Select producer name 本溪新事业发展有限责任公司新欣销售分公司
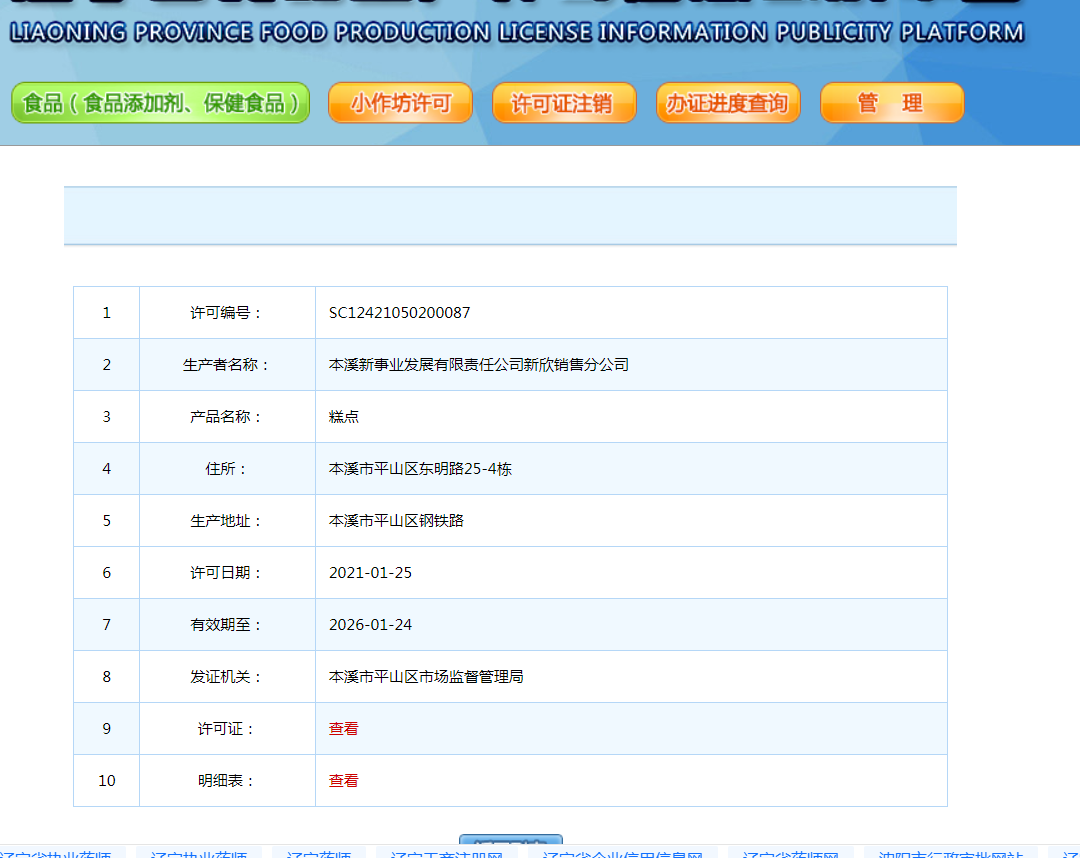 point(479,365)
